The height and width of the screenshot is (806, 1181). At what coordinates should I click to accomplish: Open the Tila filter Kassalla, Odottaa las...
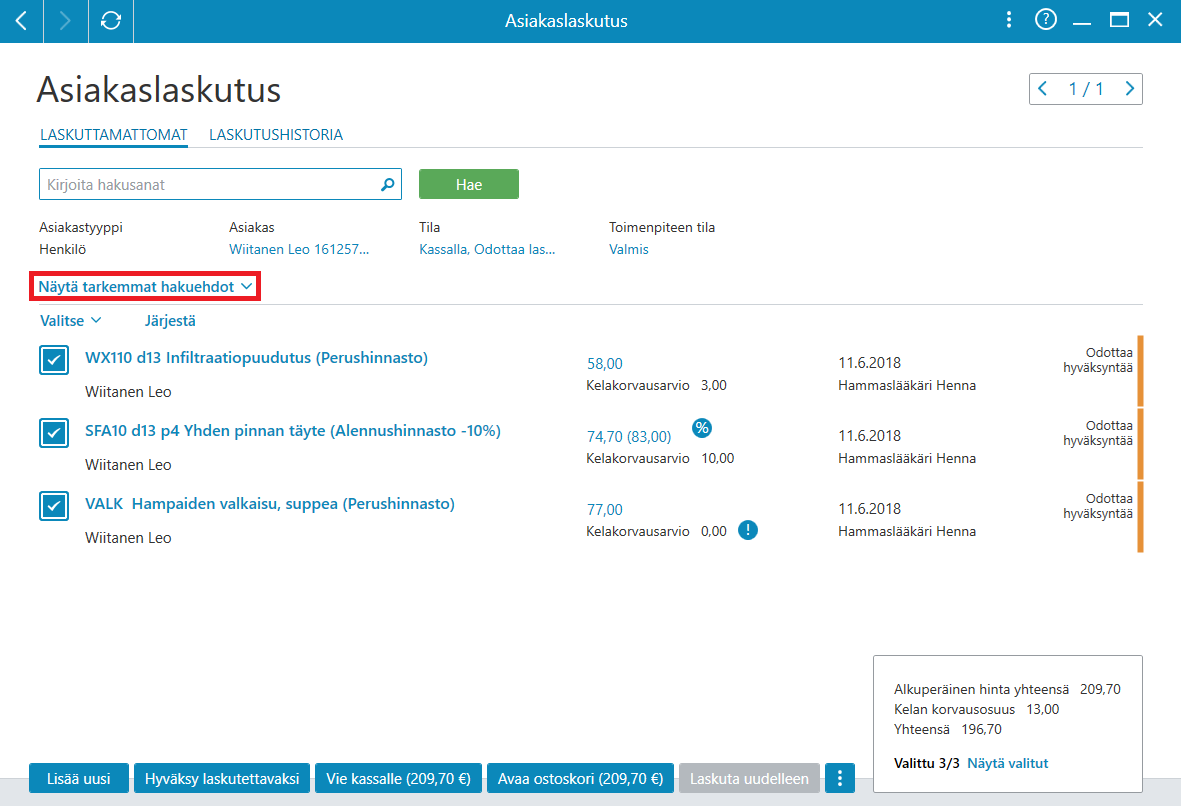(487, 249)
